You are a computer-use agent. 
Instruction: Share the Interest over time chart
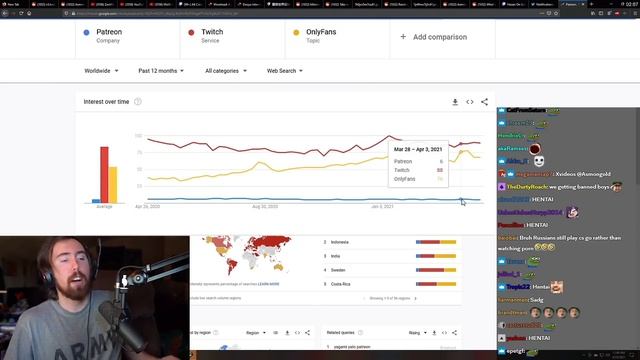(x=484, y=102)
